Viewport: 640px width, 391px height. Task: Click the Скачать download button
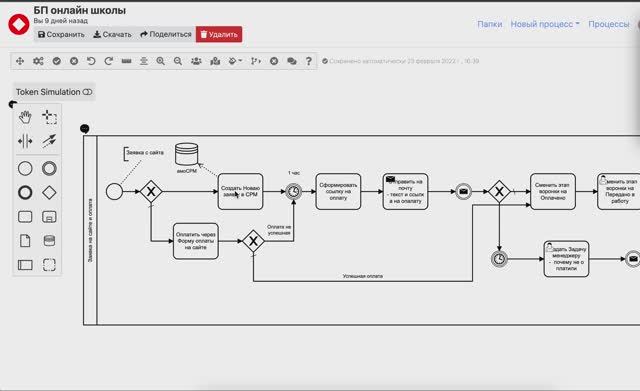112,34
